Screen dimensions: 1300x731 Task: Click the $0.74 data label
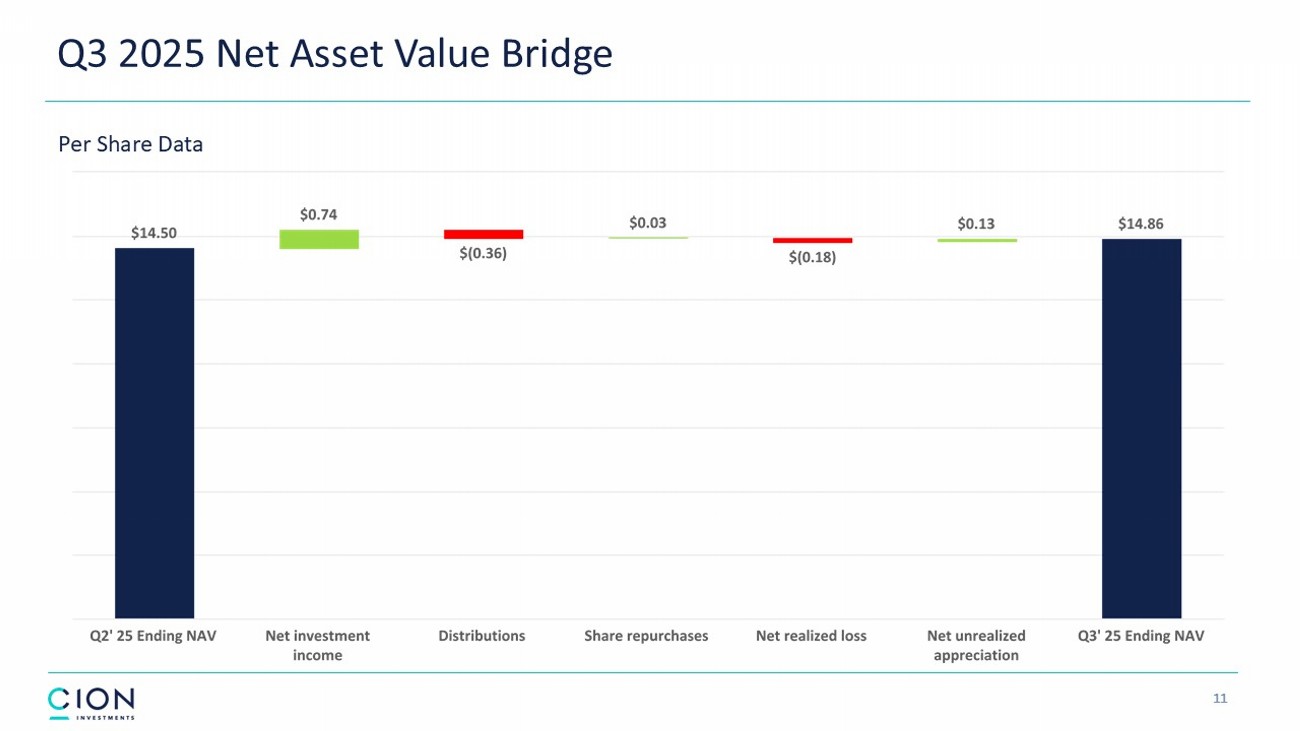[318, 214]
